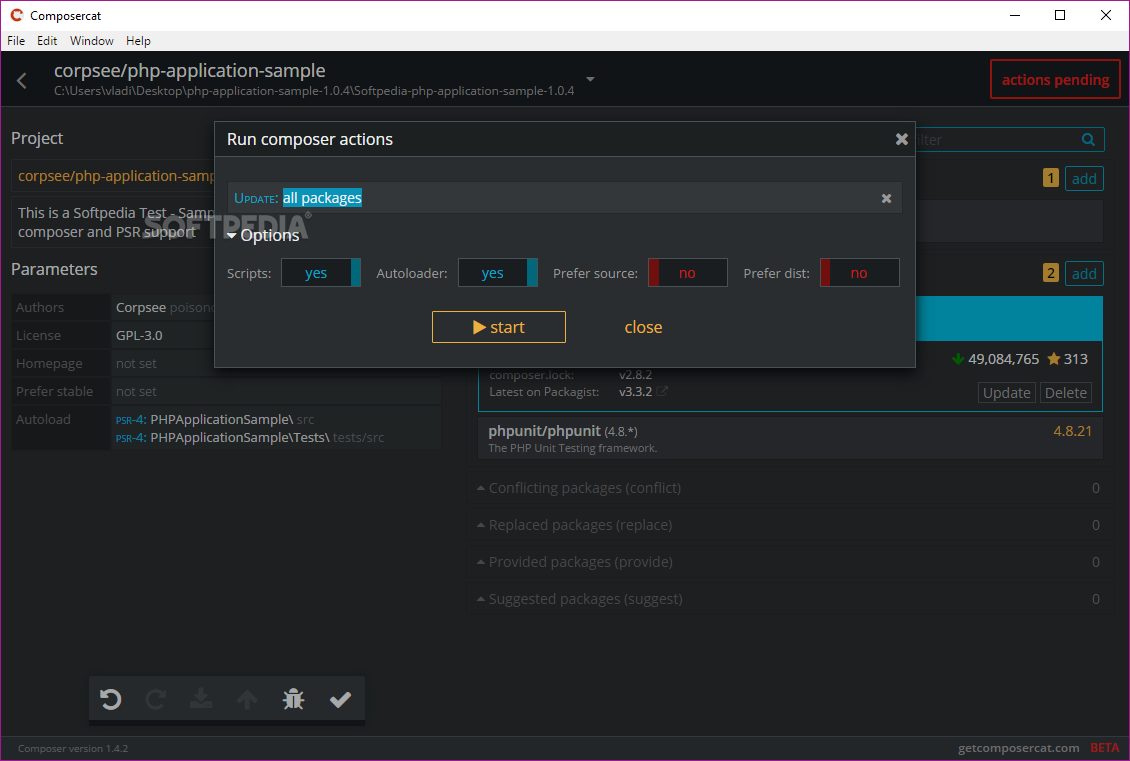Screen dimensions: 1130x761
Task: Click the redo icon in bottom toolbar
Action: 156,699
